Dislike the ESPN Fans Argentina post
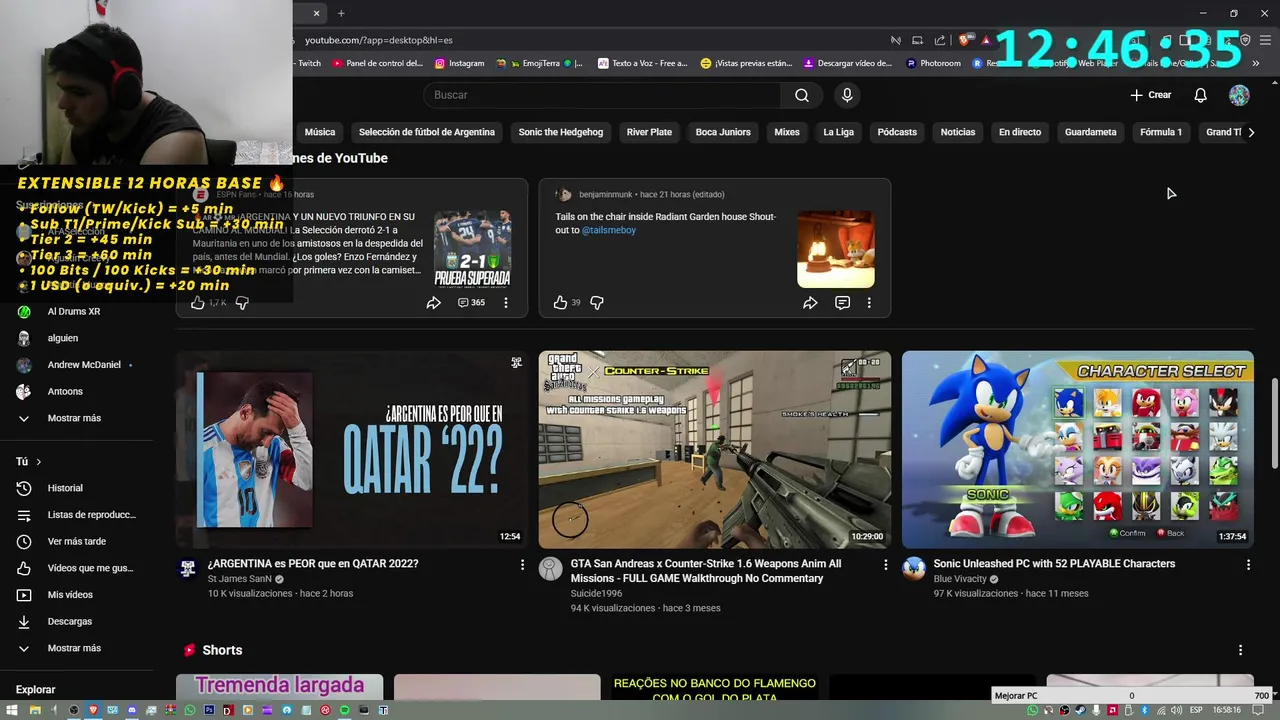Screen dimensions: 1280x720 (x=242, y=302)
